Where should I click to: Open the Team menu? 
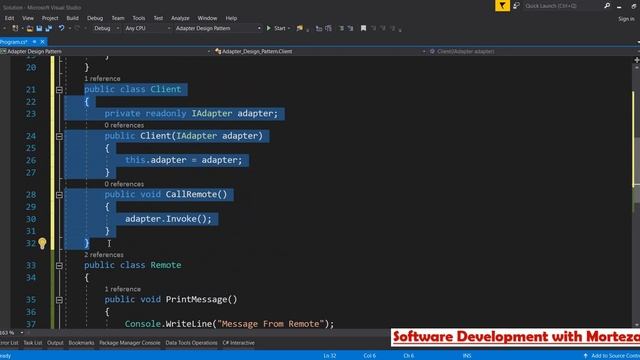click(118, 18)
